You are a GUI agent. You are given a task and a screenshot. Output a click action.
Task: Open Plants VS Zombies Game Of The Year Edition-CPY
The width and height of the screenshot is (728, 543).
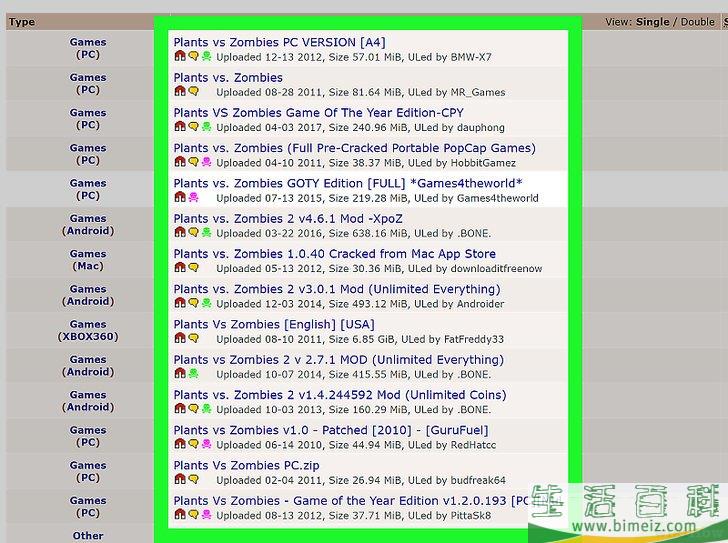pos(318,113)
